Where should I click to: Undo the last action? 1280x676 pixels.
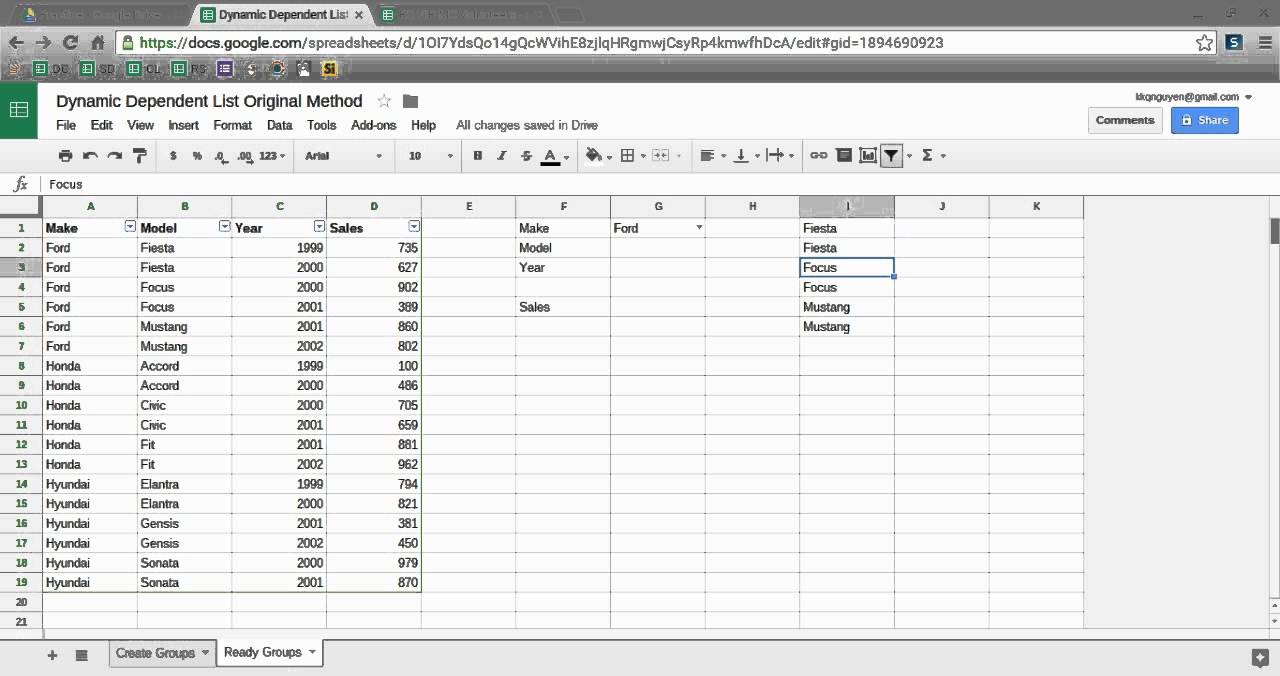[90, 155]
